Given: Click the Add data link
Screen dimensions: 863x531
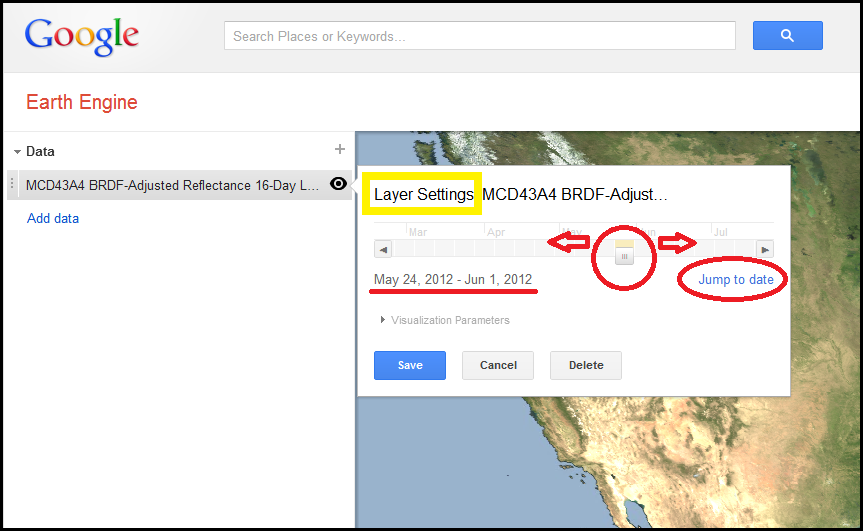Looking at the screenshot, I should click(x=53, y=218).
